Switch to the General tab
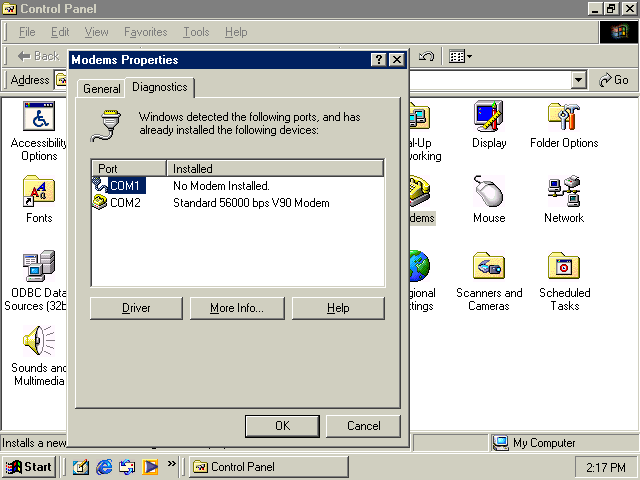 102,88
